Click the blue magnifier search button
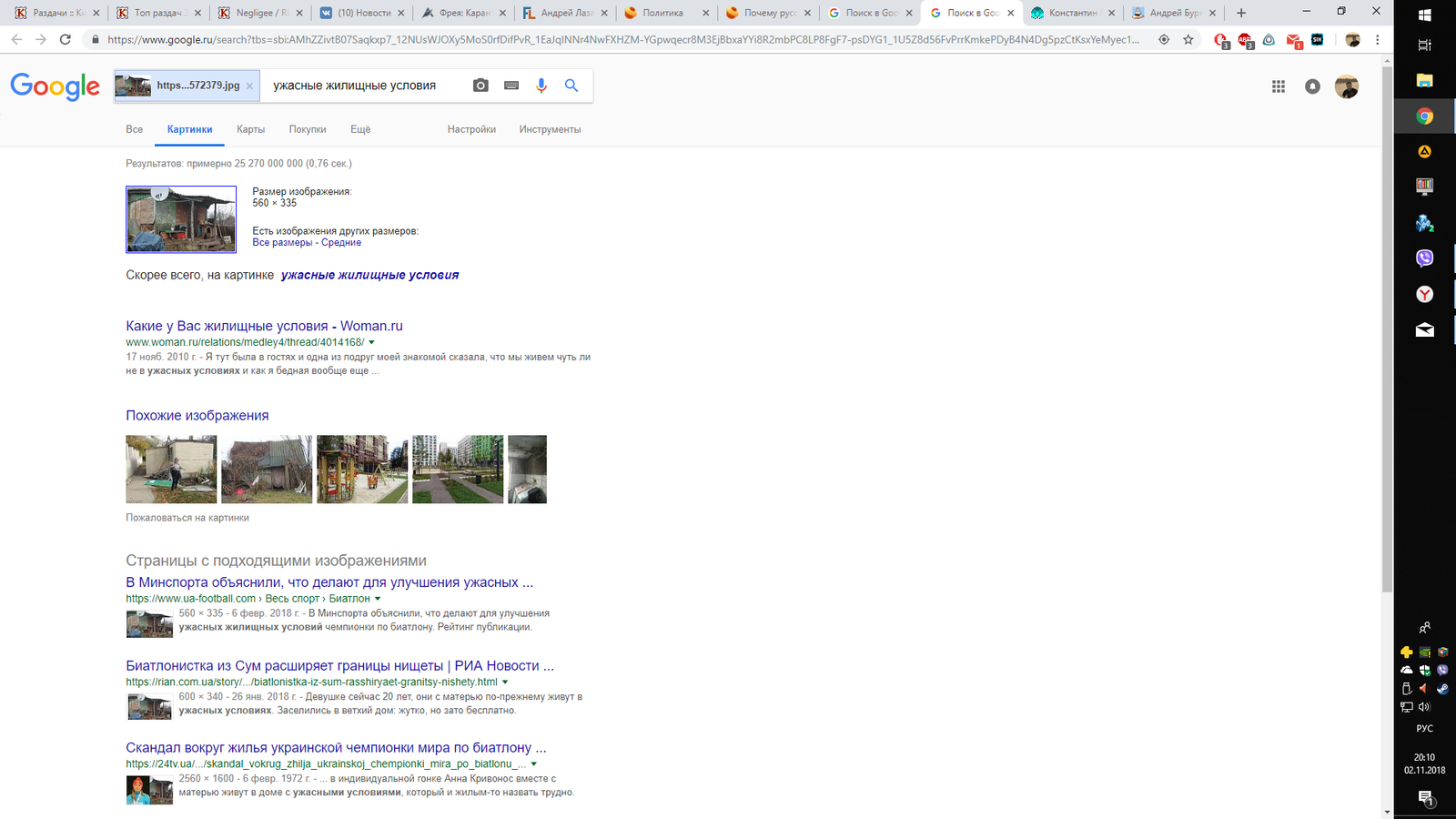The width and height of the screenshot is (1456, 819). click(x=571, y=86)
